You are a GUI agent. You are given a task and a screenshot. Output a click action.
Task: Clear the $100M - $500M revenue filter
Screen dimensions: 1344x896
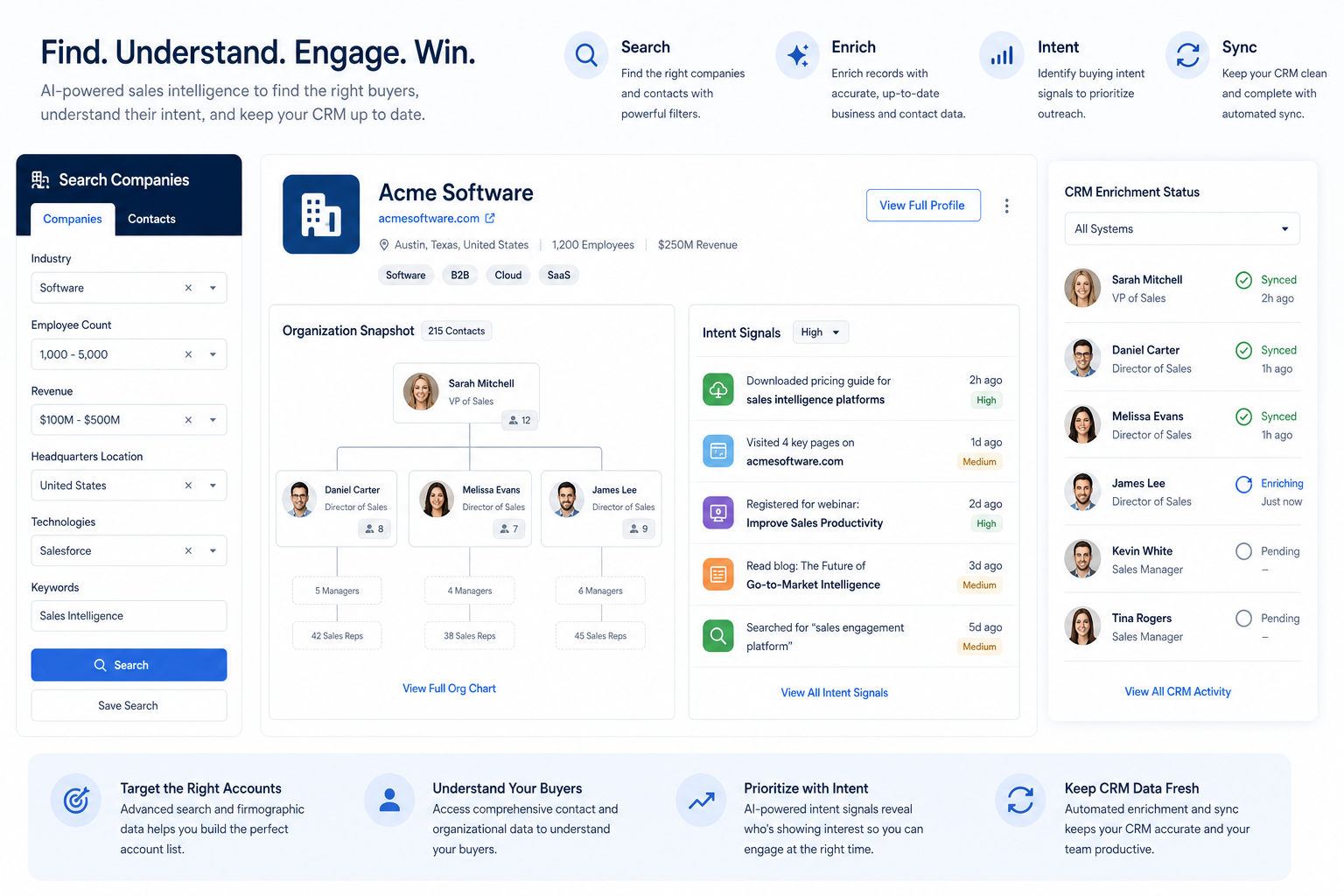[188, 420]
